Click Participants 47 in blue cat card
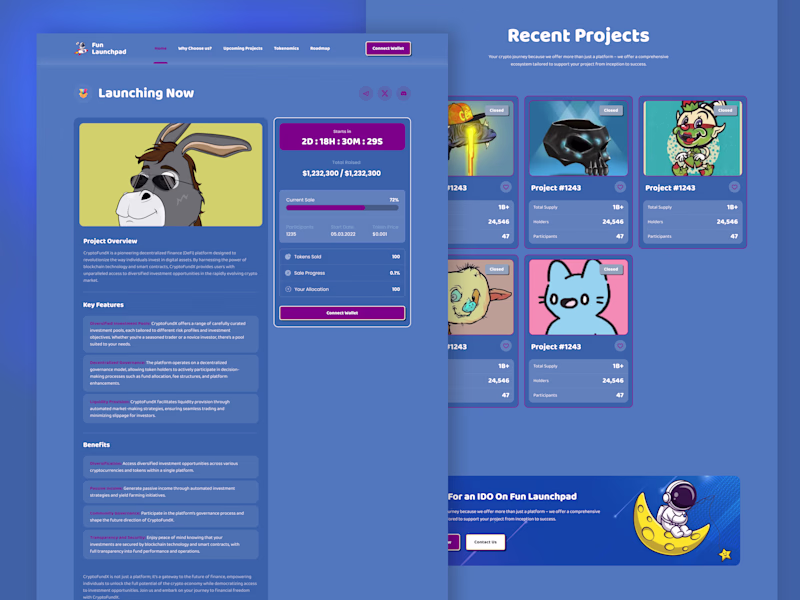The width and height of the screenshot is (800, 600). tap(579, 395)
